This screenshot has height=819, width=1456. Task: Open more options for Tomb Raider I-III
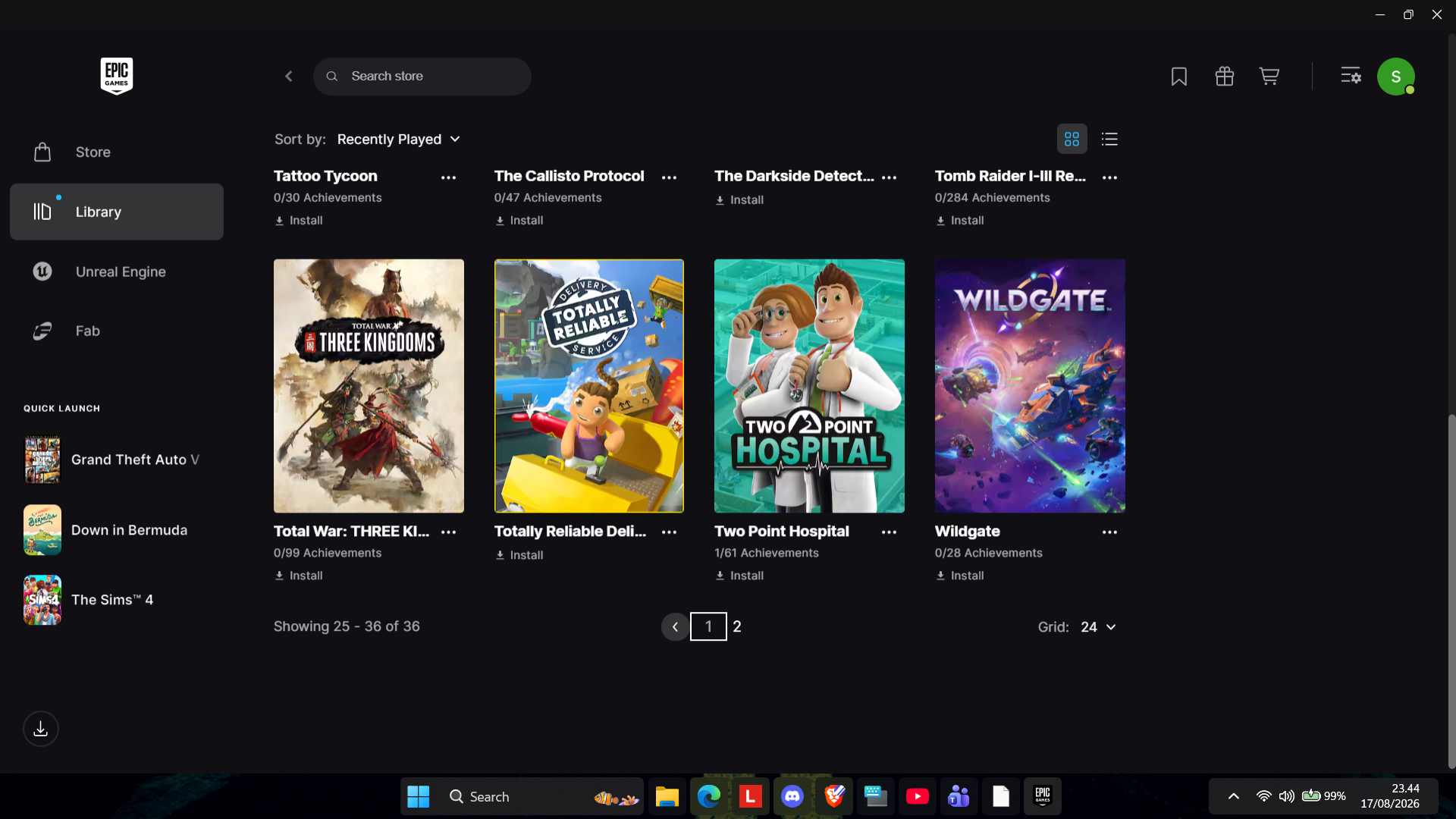tap(1109, 177)
